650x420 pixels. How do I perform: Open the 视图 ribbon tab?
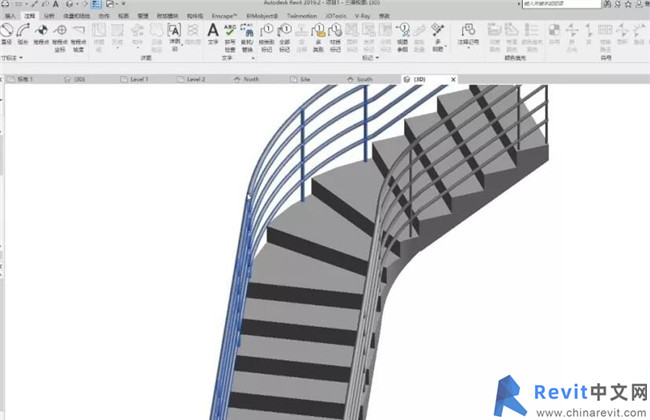(x=123, y=16)
